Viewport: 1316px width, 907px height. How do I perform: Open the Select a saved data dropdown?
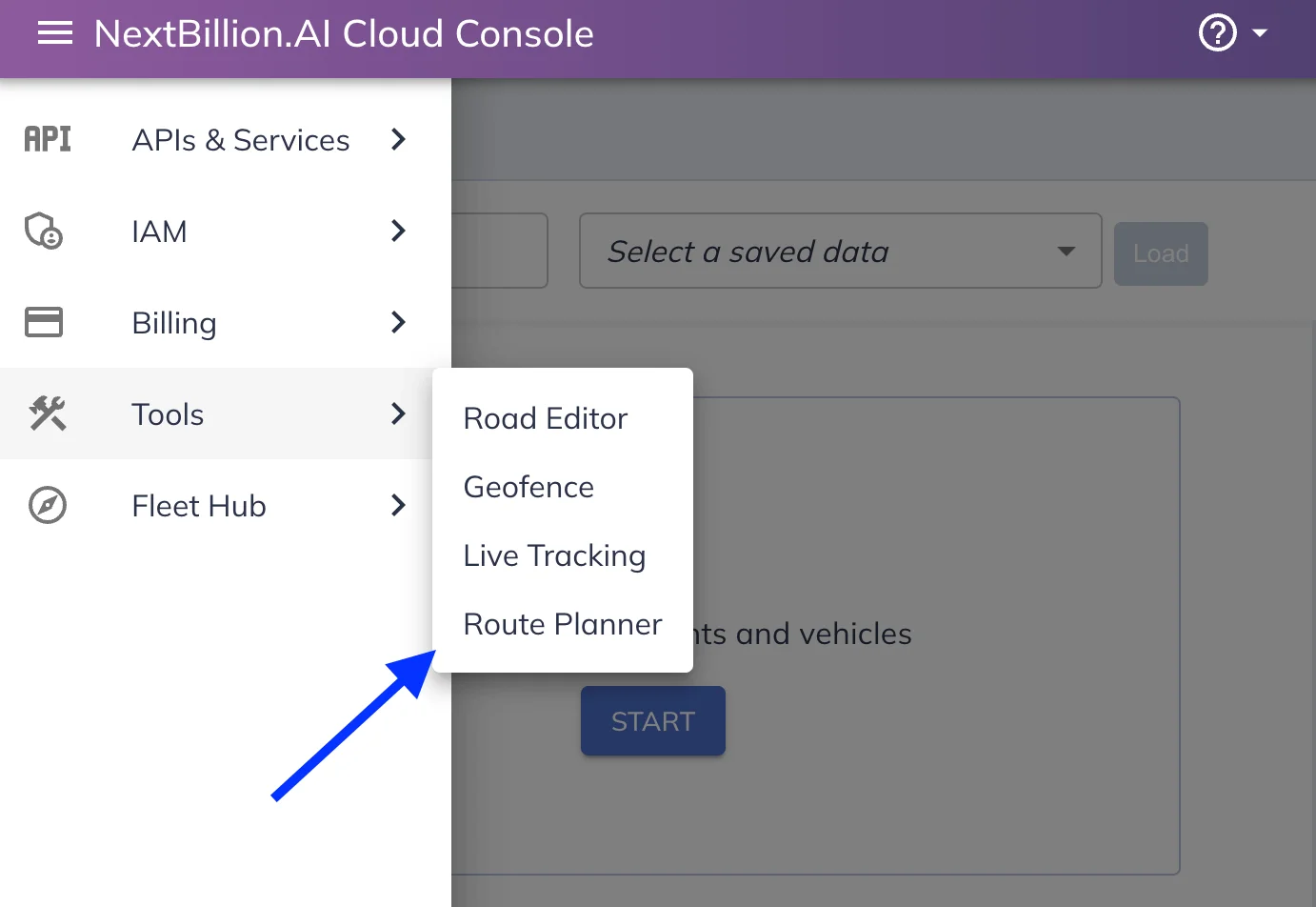(x=840, y=252)
